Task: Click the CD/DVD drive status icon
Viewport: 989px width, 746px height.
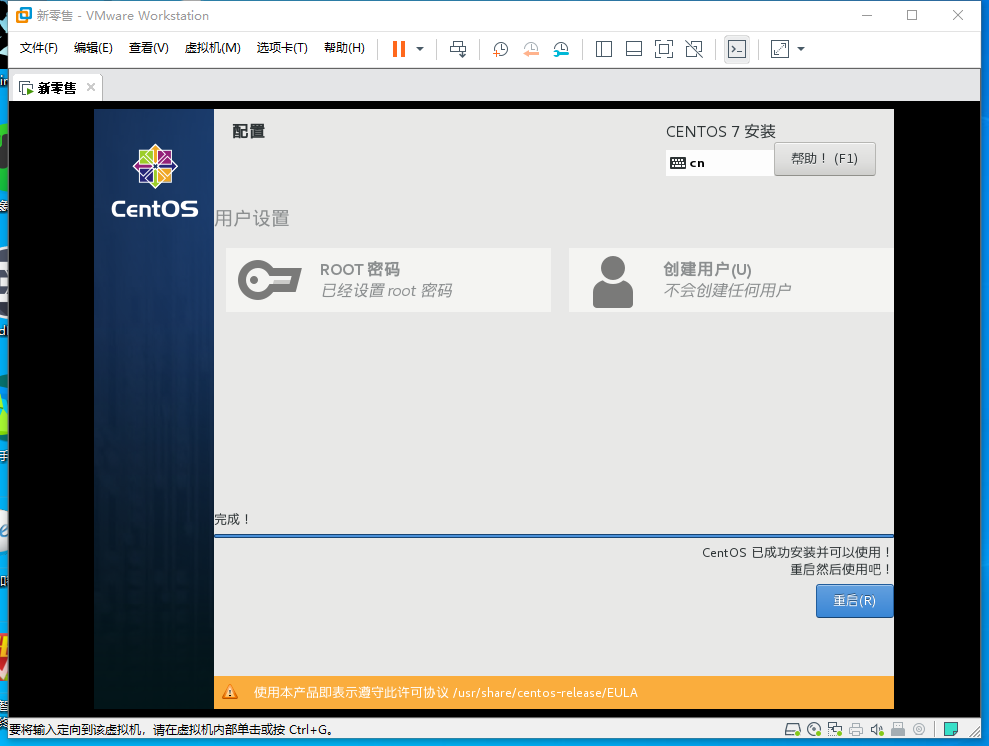Action: tap(815, 731)
